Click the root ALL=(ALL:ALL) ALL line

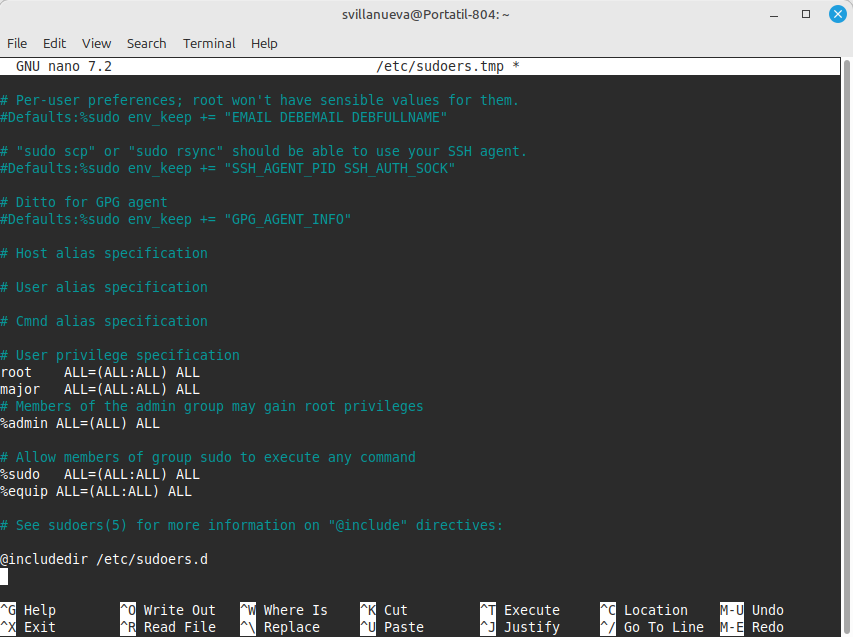[x=100, y=372]
